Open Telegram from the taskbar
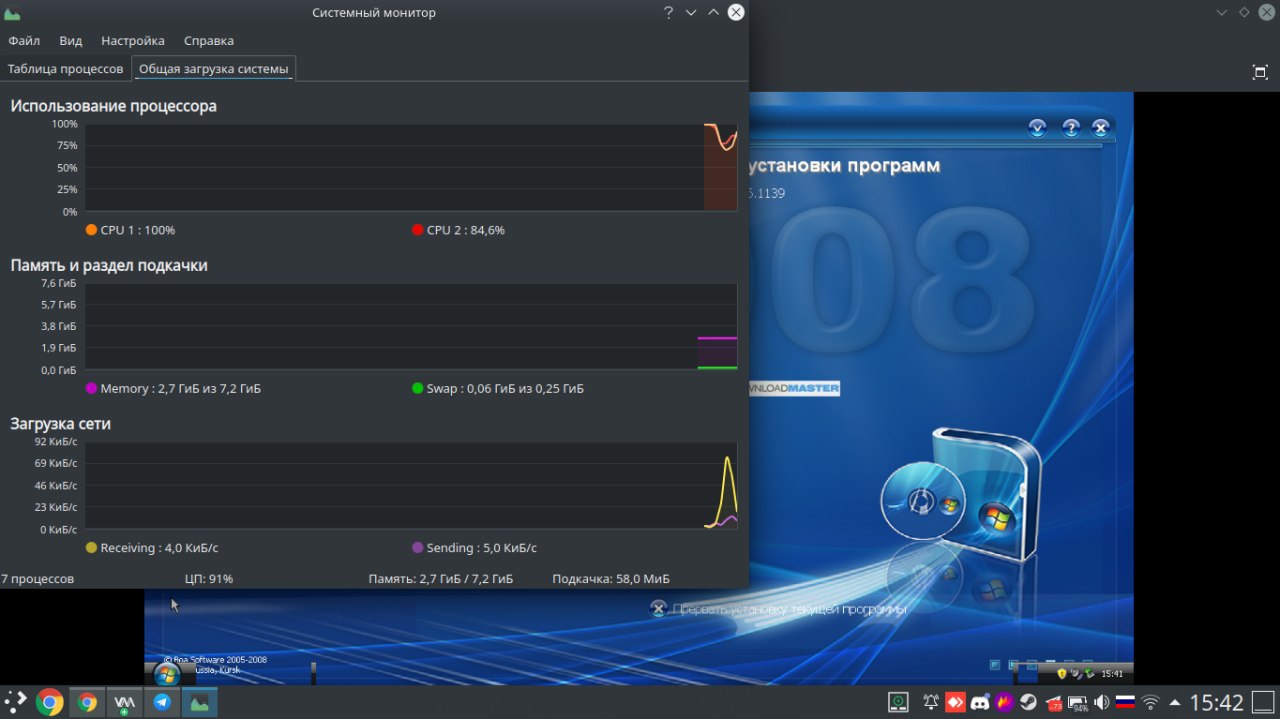This screenshot has width=1280, height=719. 162,703
